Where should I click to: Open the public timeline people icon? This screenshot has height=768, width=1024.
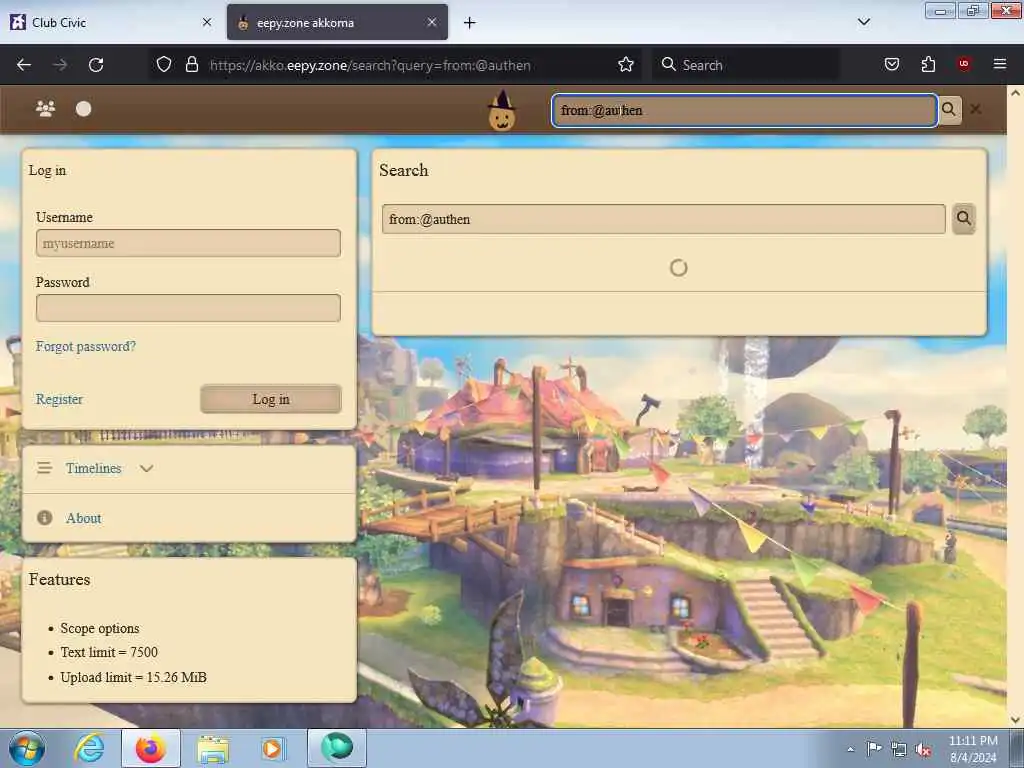[x=45, y=108]
